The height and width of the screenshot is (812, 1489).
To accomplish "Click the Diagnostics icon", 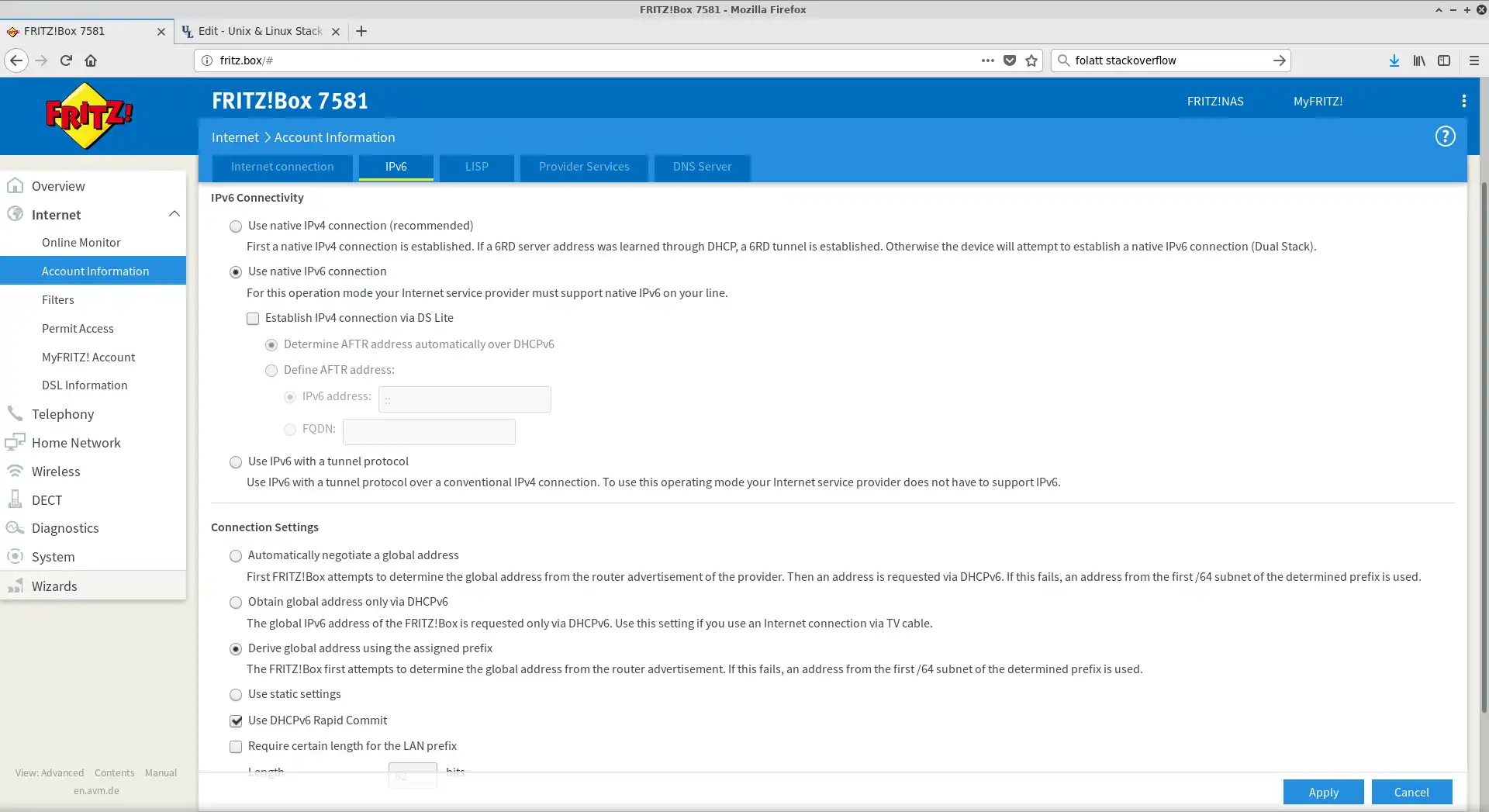I will (x=15, y=527).
